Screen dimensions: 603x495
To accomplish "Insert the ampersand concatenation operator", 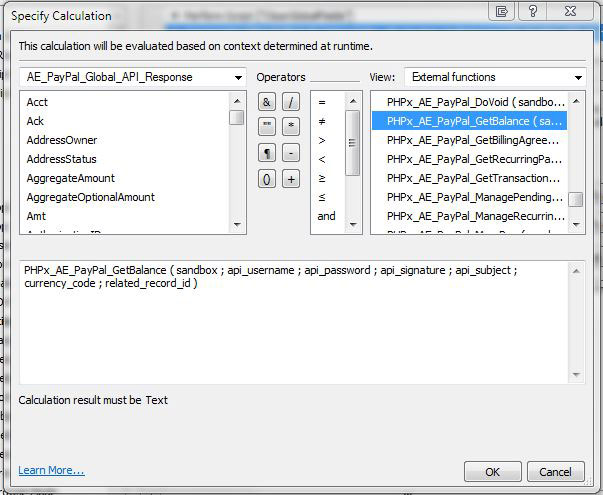I will tap(267, 102).
